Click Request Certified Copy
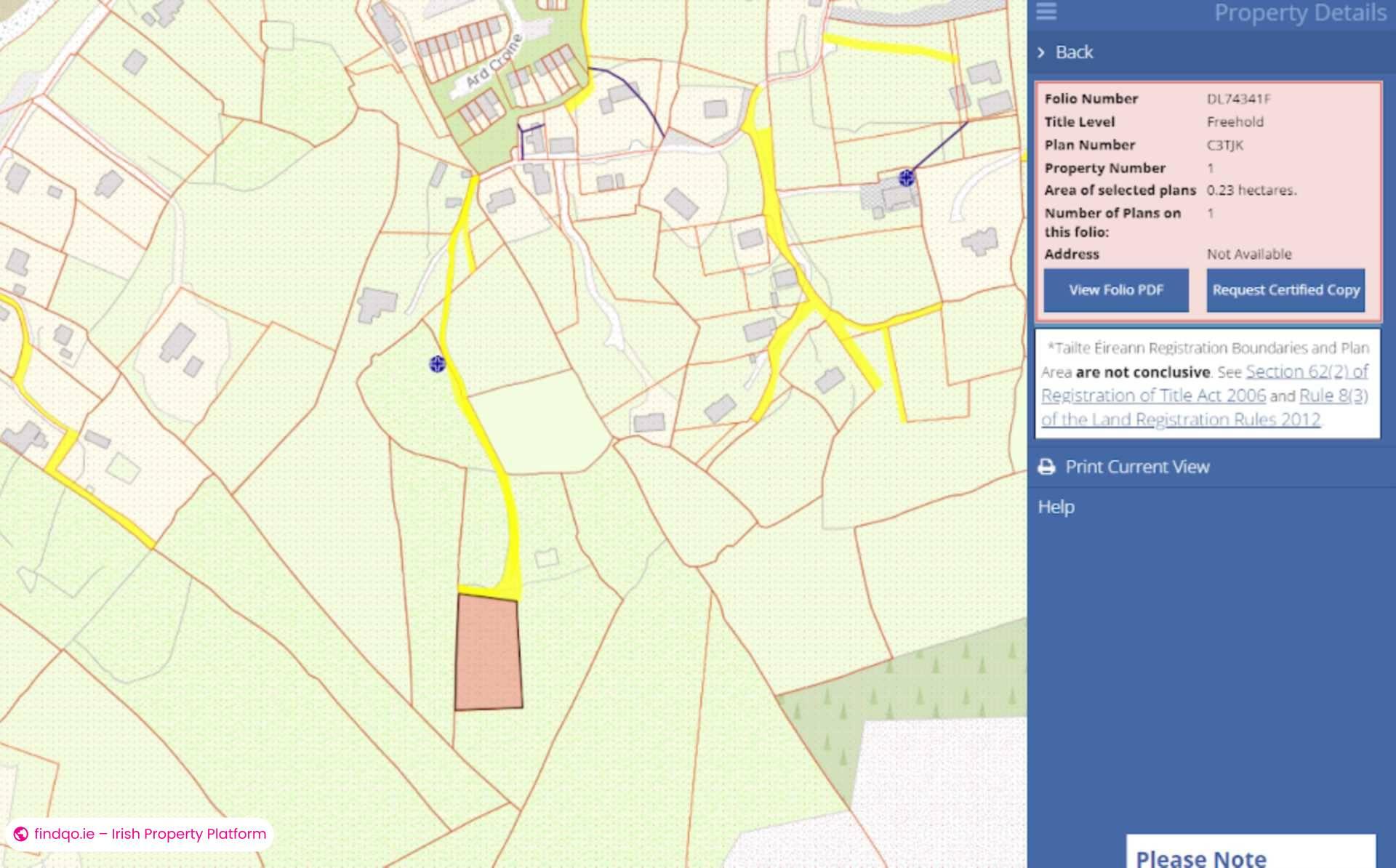Viewport: 1396px width, 868px height. [1285, 289]
